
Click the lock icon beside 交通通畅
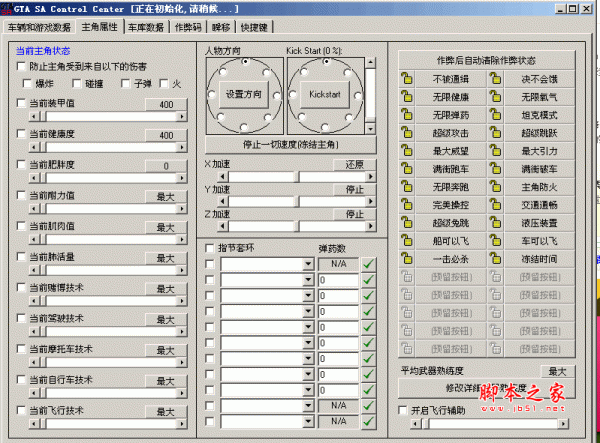(496, 205)
